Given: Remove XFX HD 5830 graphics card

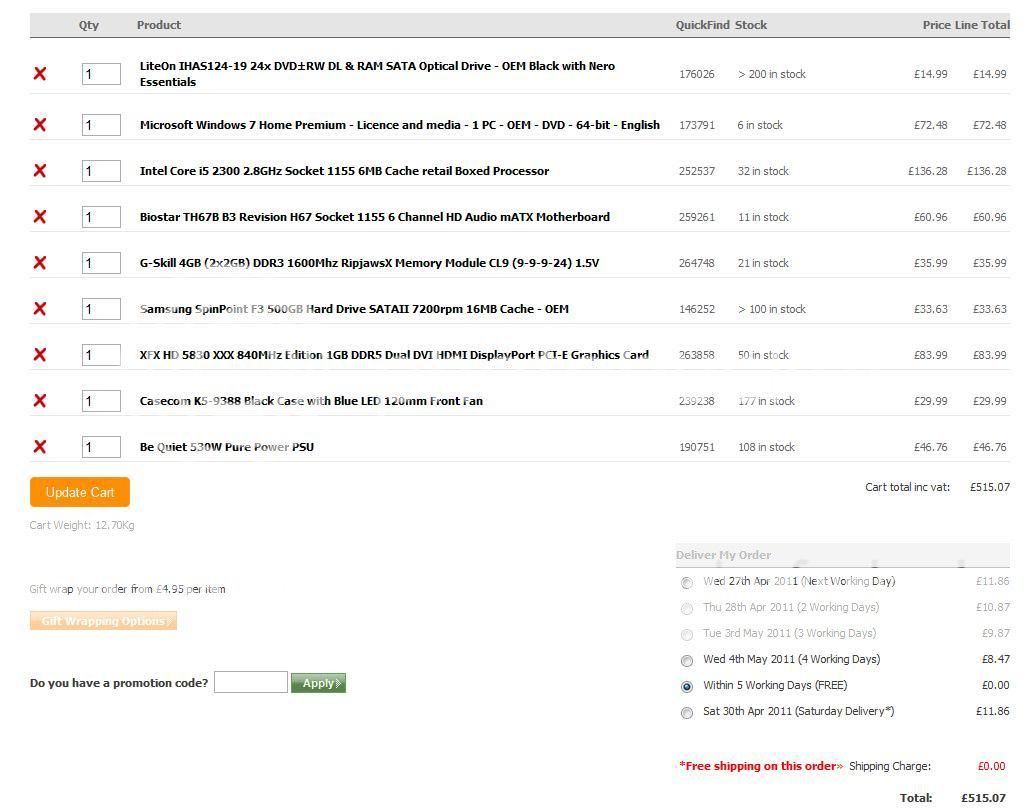Looking at the screenshot, I should [40, 355].
